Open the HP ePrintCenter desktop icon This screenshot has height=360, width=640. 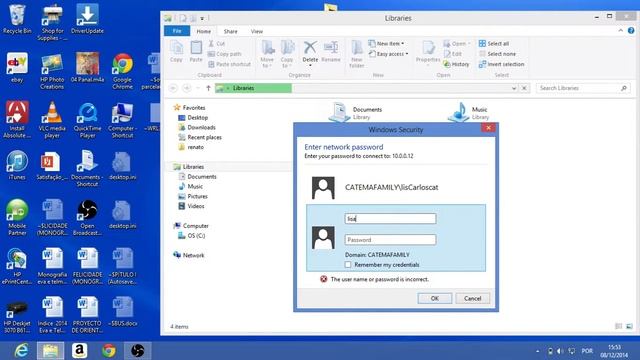(17, 266)
